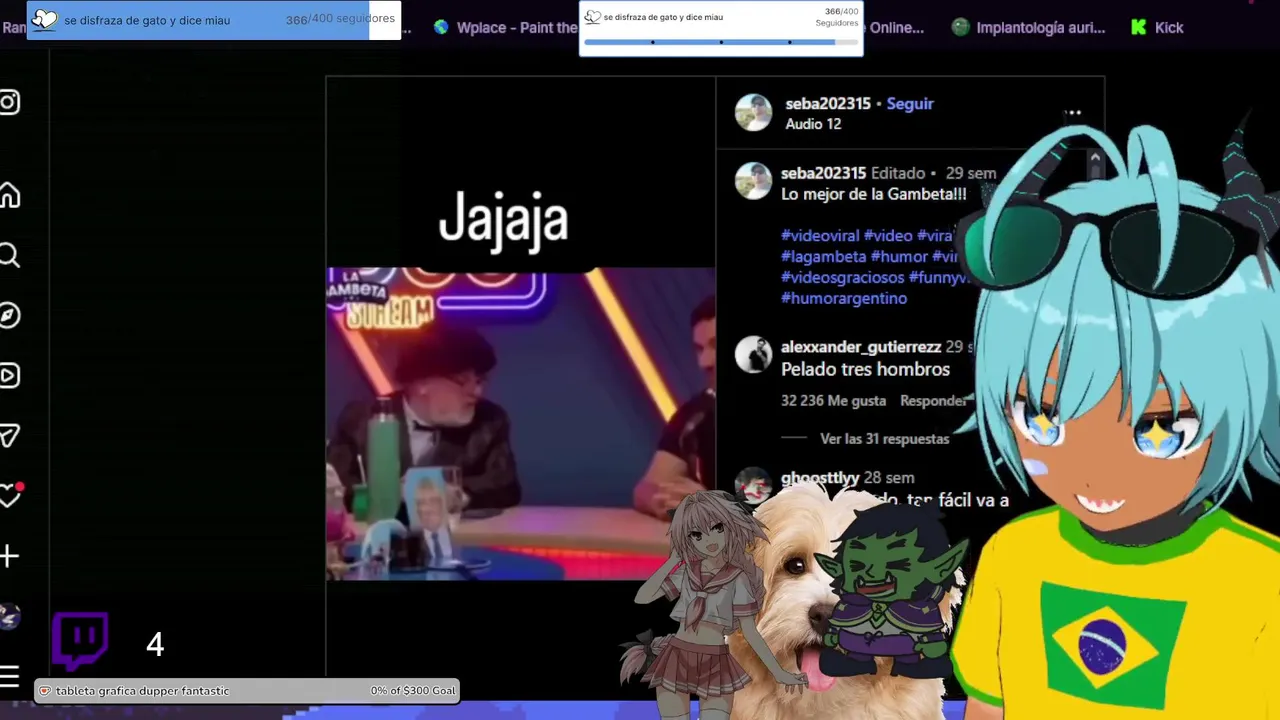
Task: Open alexxander_gutierrezz username
Action: point(861,347)
